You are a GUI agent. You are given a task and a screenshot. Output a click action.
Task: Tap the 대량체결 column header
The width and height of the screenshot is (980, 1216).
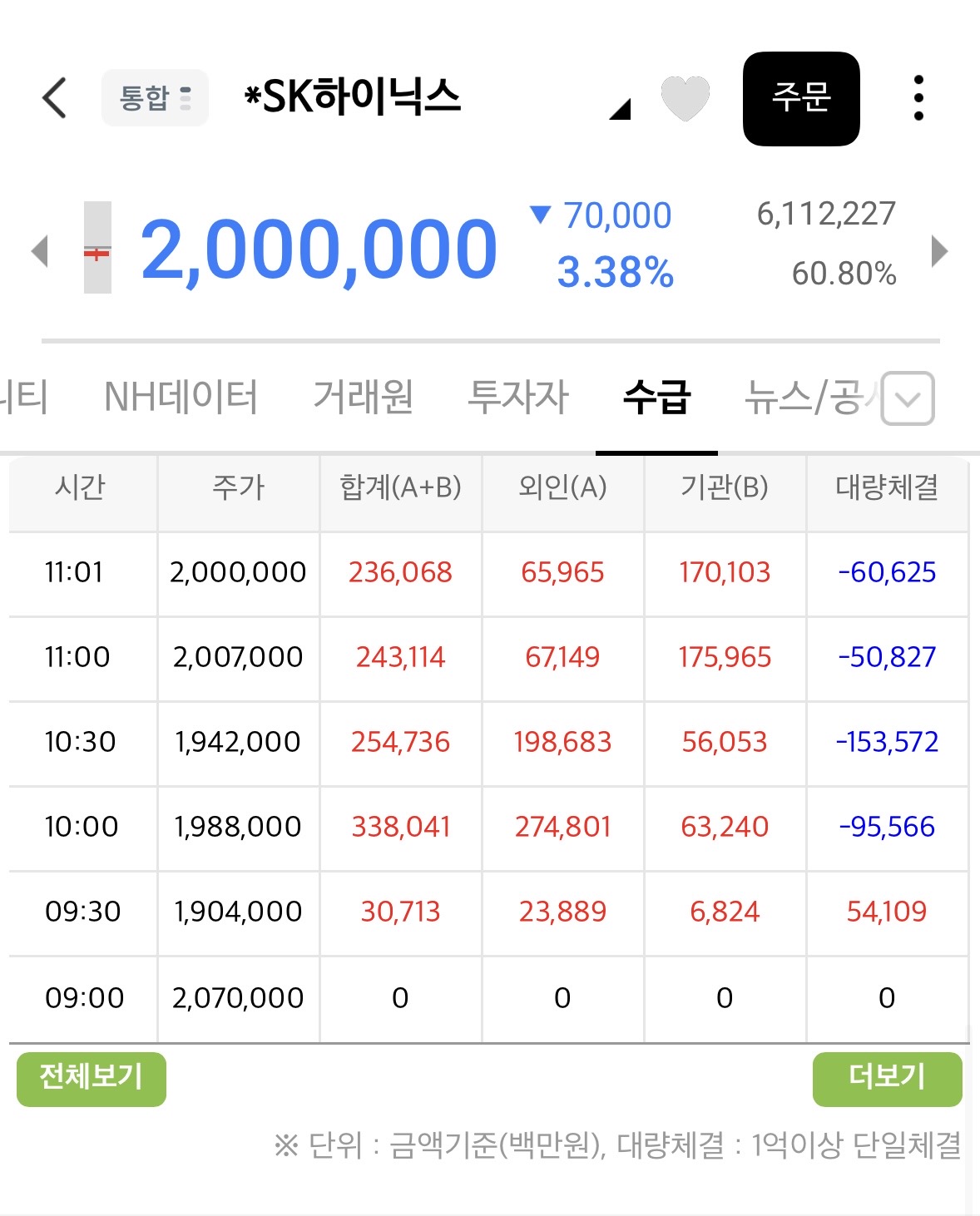pos(887,487)
